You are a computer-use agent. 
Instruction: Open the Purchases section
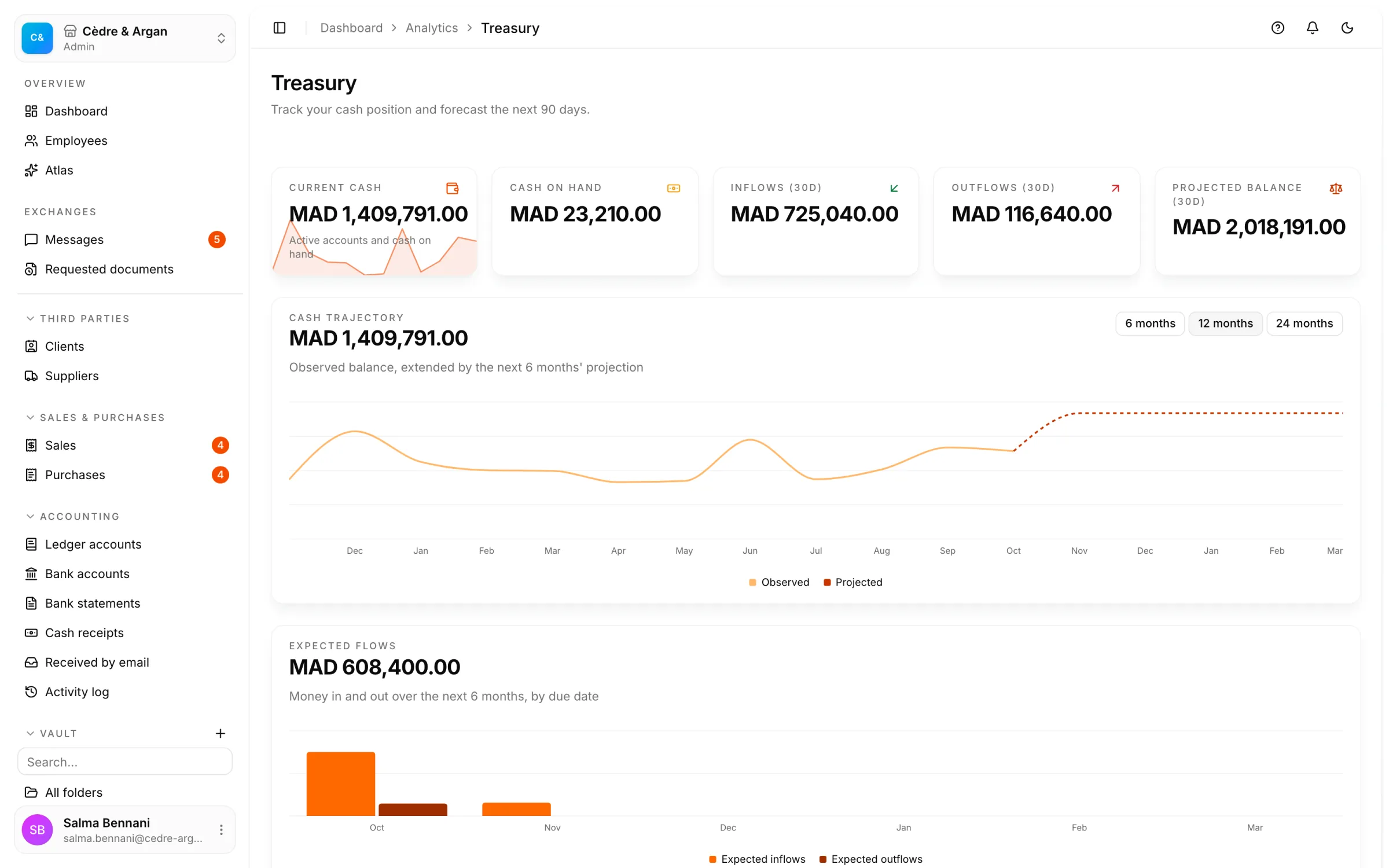(x=125, y=475)
